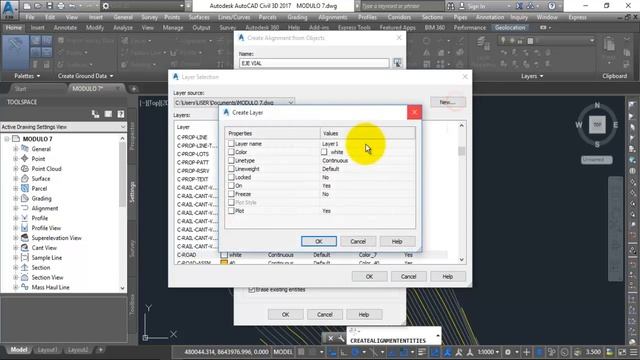Image resolution: width=640 pixels, height=360 pixels.
Task: Click the Toolspace large ribbon button
Action: click(x=16, y=52)
